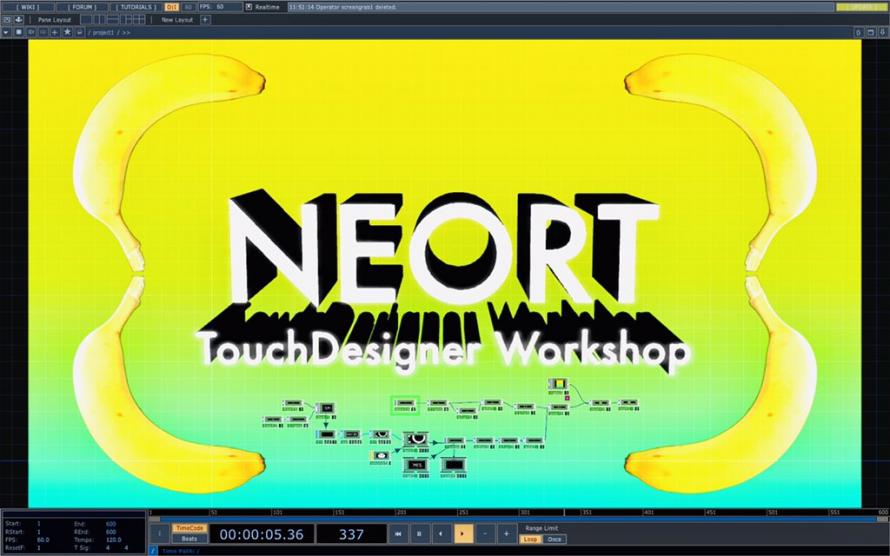Click the End value 600
Image resolution: width=890 pixels, height=556 pixels.
pyautogui.click(x=111, y=524)
